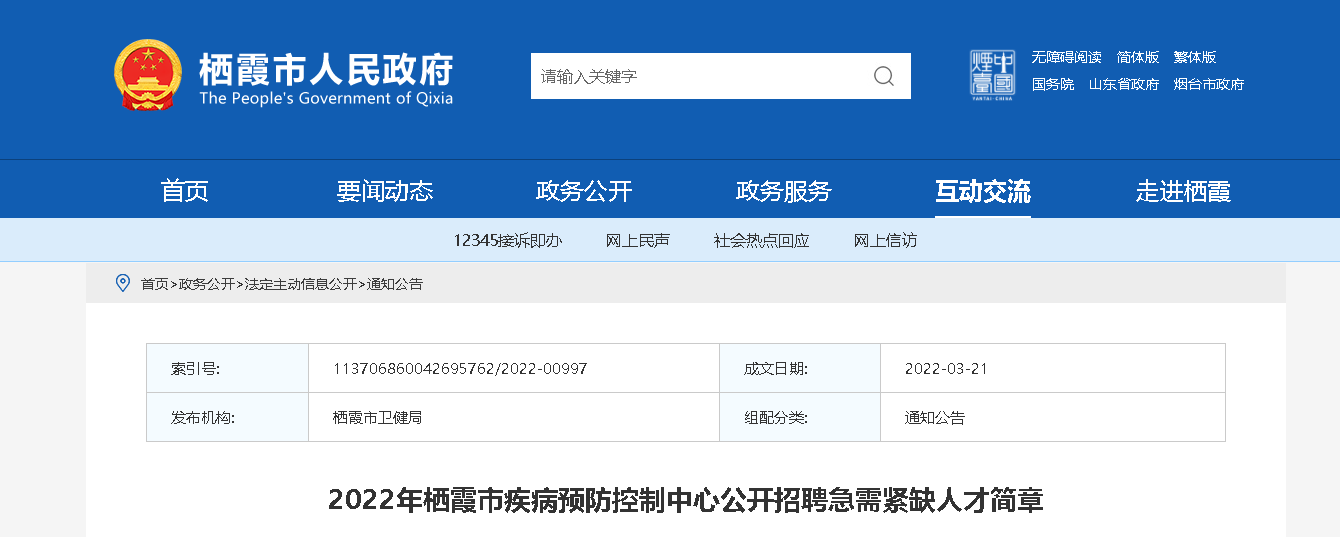
Task: Open the 政务服务 navigation tab
Action: coord(783,191)
